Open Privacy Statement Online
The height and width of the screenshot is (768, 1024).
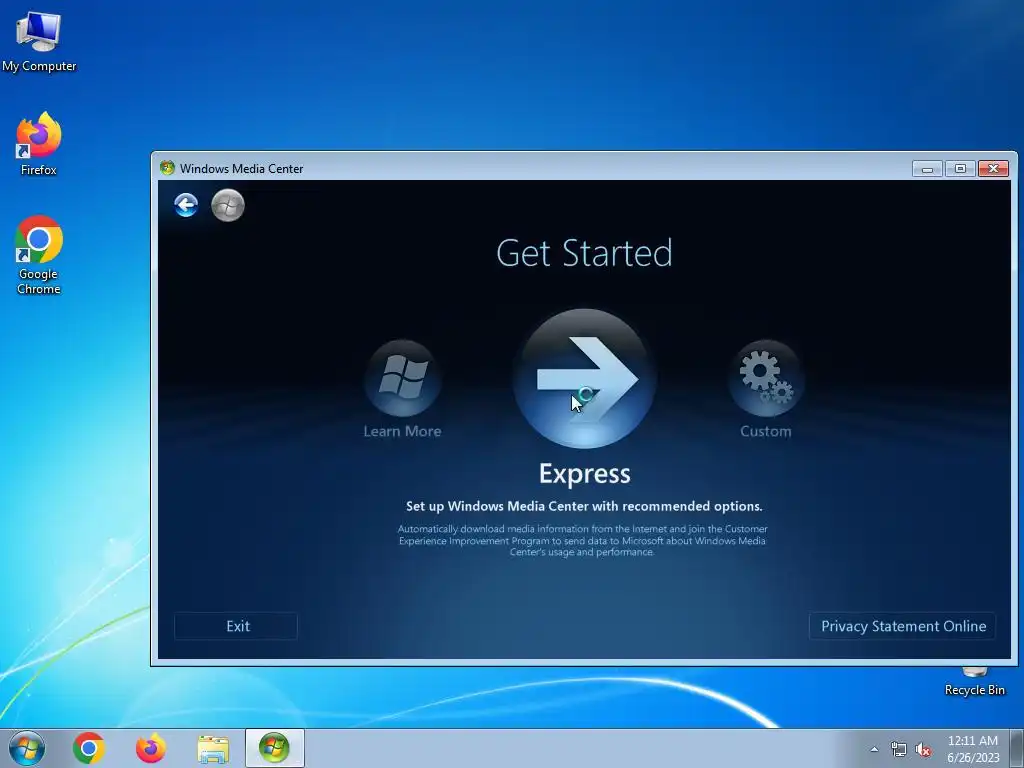[903, 626]
